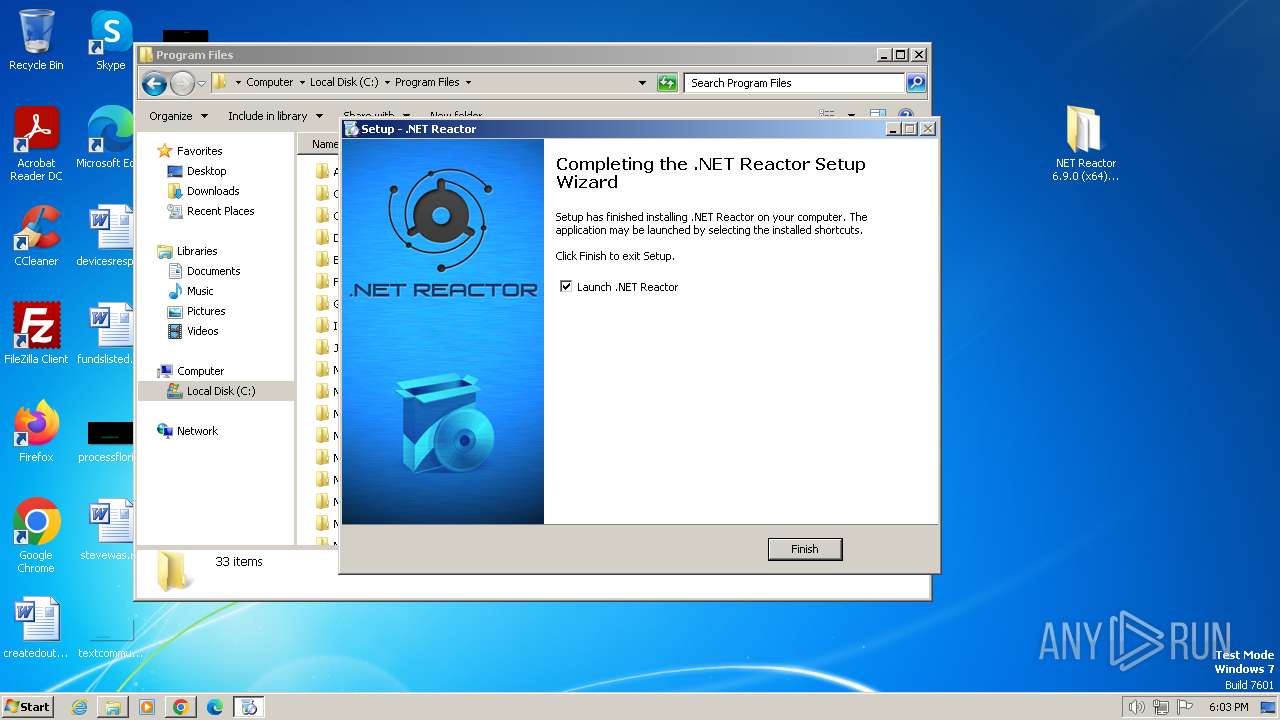1280x720 pixels.
Task: Open Windows Media Player from the taskbar
Action: pyautogui.click(x=147, y=707)
